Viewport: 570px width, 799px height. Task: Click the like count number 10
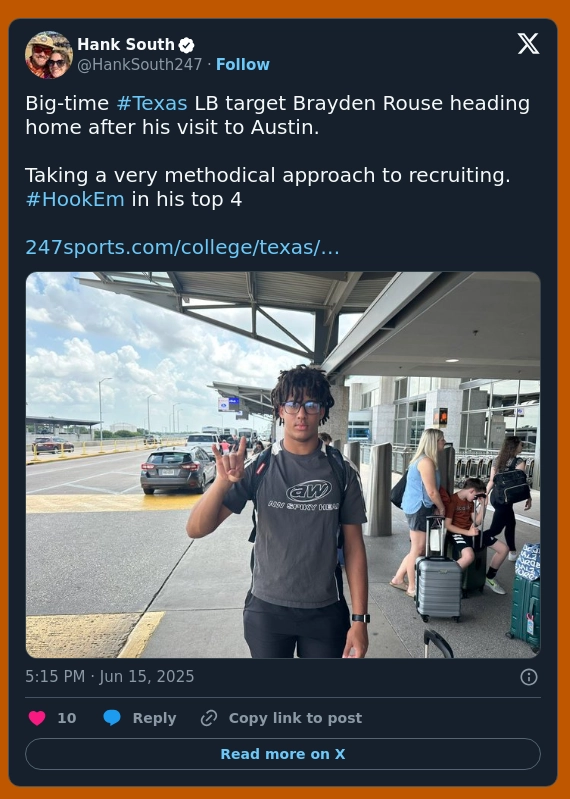(67, 718)
